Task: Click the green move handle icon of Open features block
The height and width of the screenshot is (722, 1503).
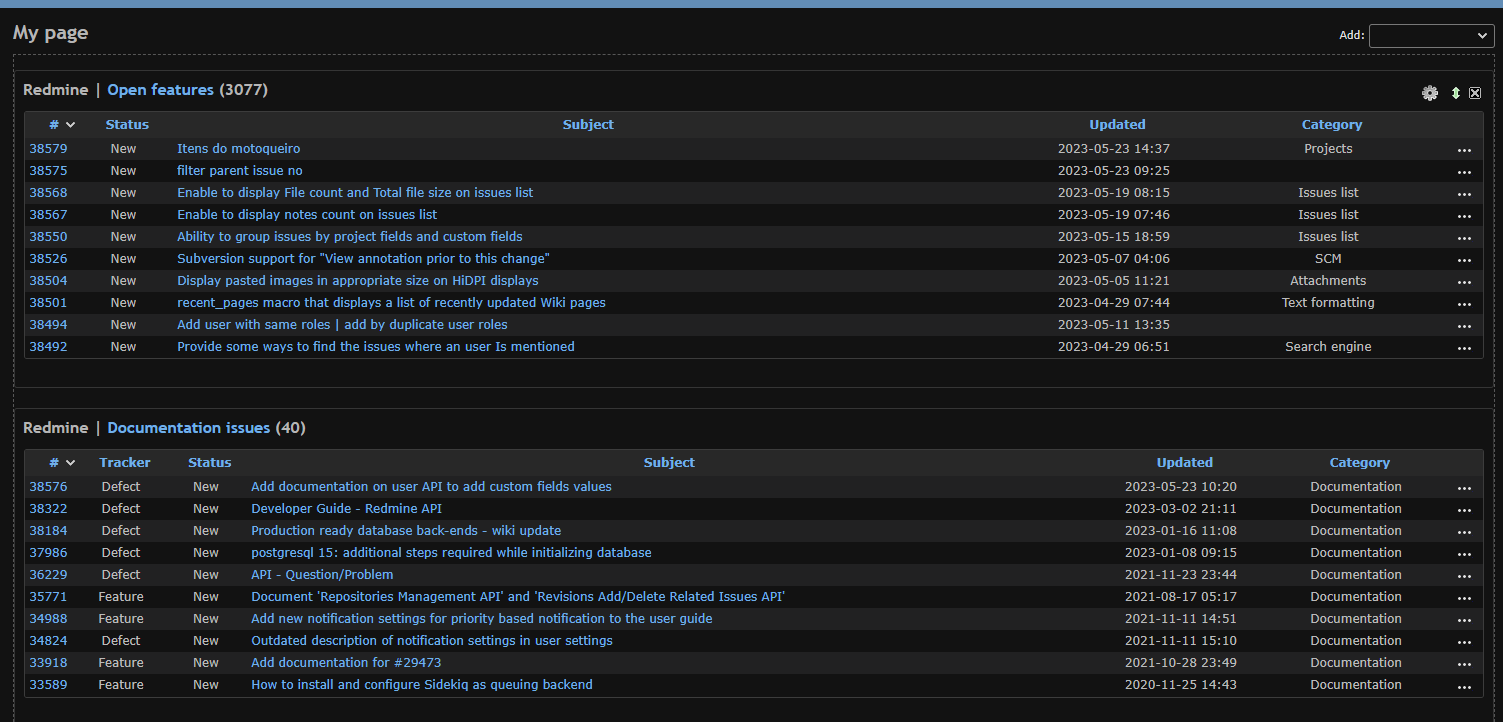Action: [x=1456, y=93]
